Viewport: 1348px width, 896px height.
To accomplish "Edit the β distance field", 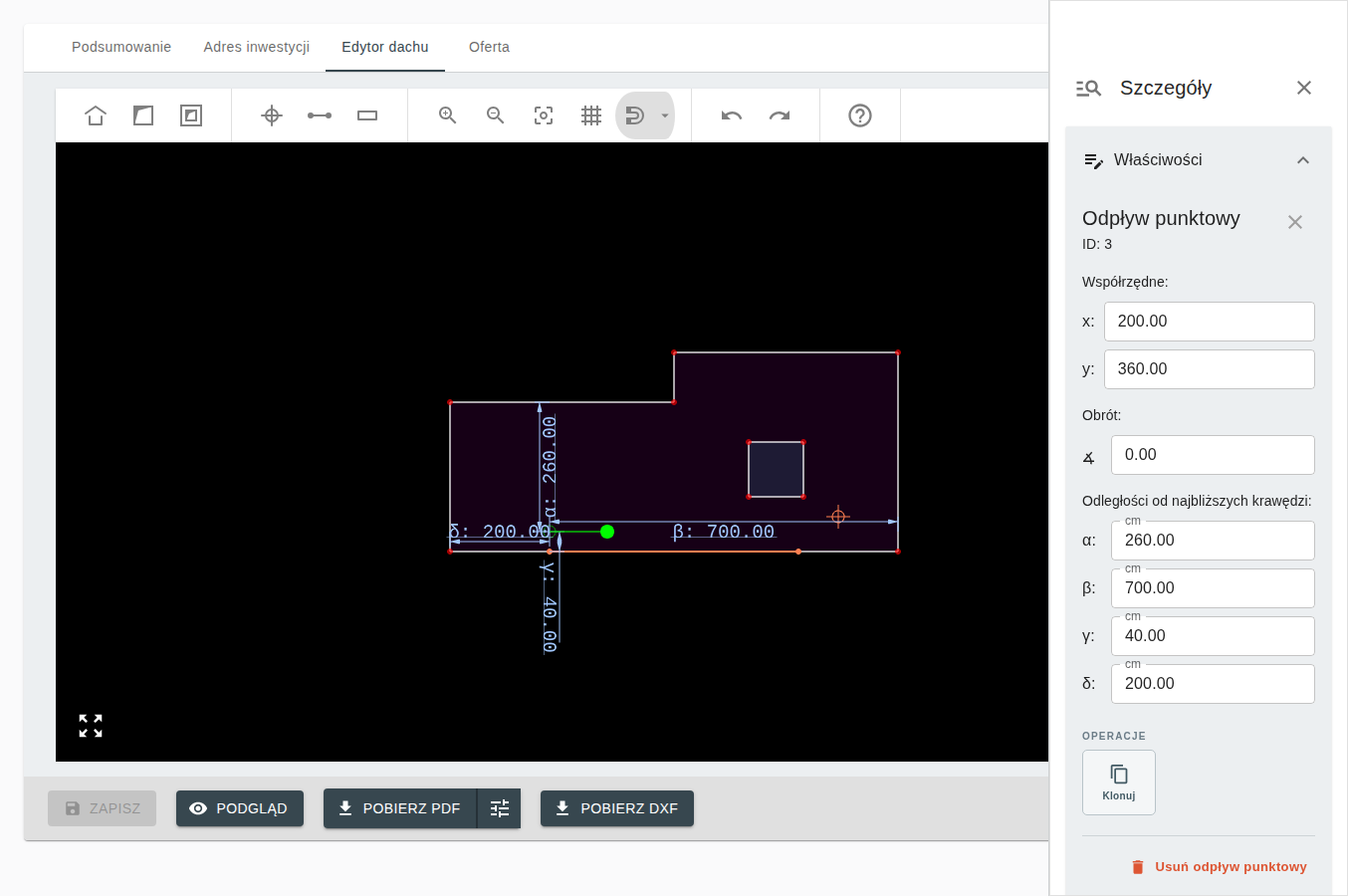I will 1213,588.
